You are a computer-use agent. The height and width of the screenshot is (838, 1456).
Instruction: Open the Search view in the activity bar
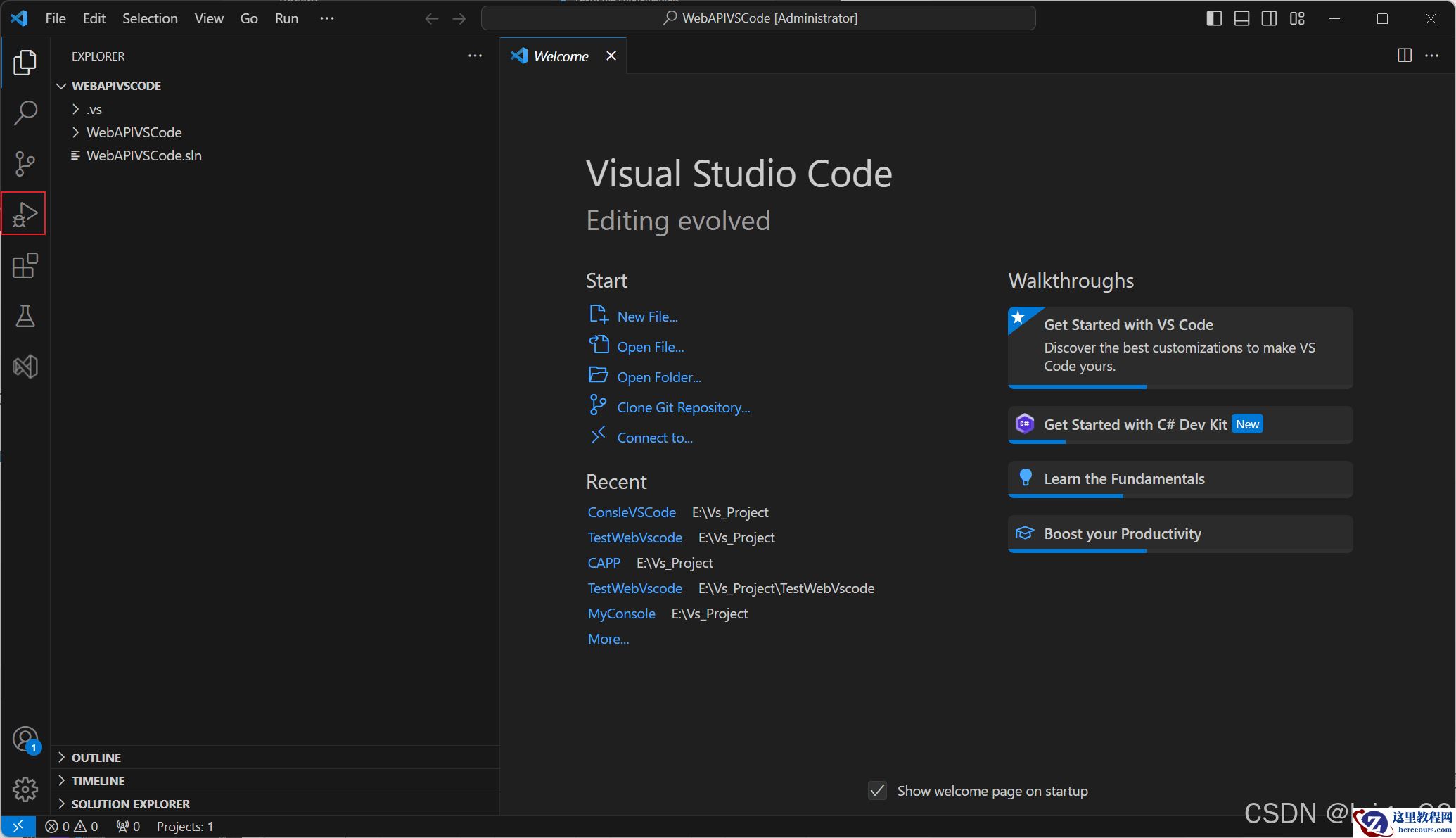pos(25,113)
